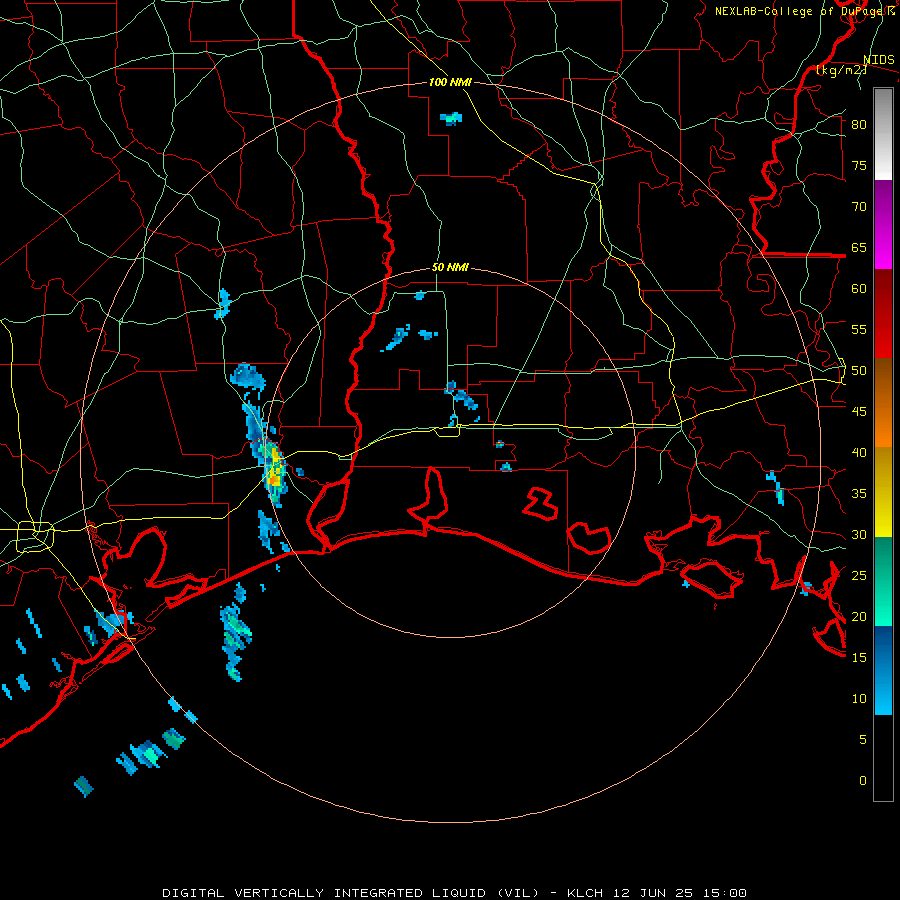Click the red segment of the color bar
The image size is (900, 900).
click(x=883, y=314)
